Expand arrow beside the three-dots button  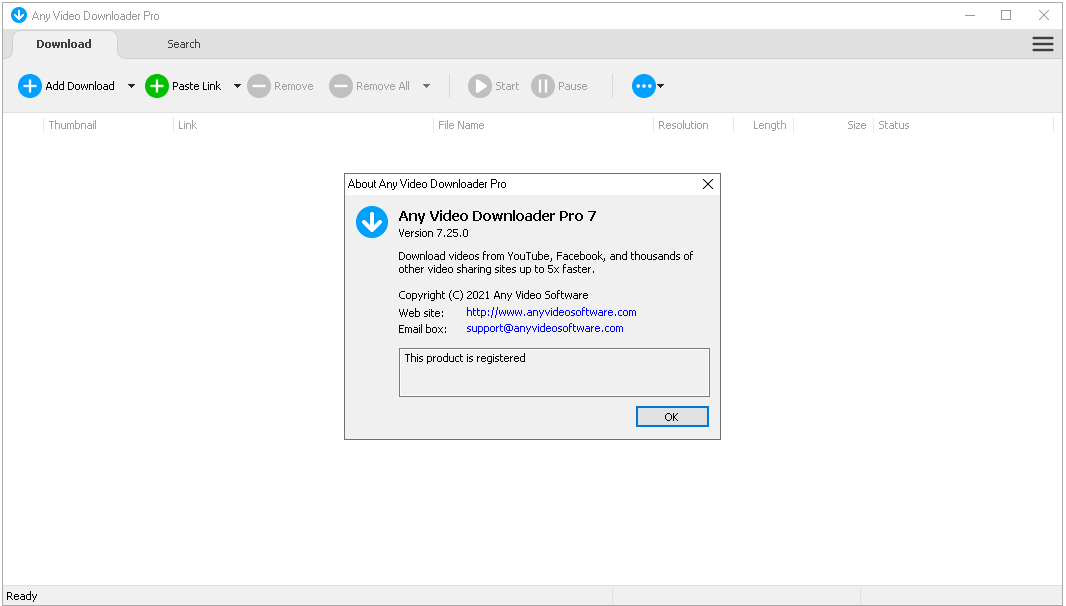click(660, 86)
